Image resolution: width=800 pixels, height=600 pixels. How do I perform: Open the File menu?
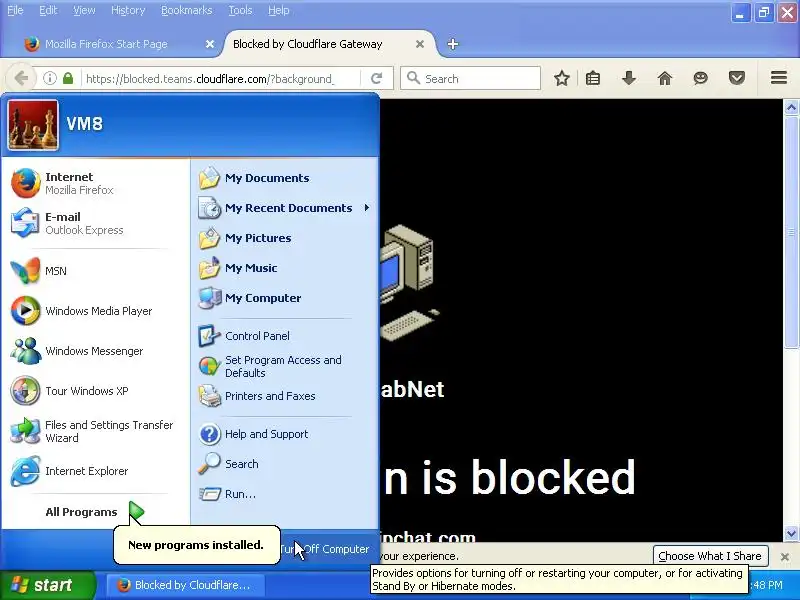click(15, 10)
